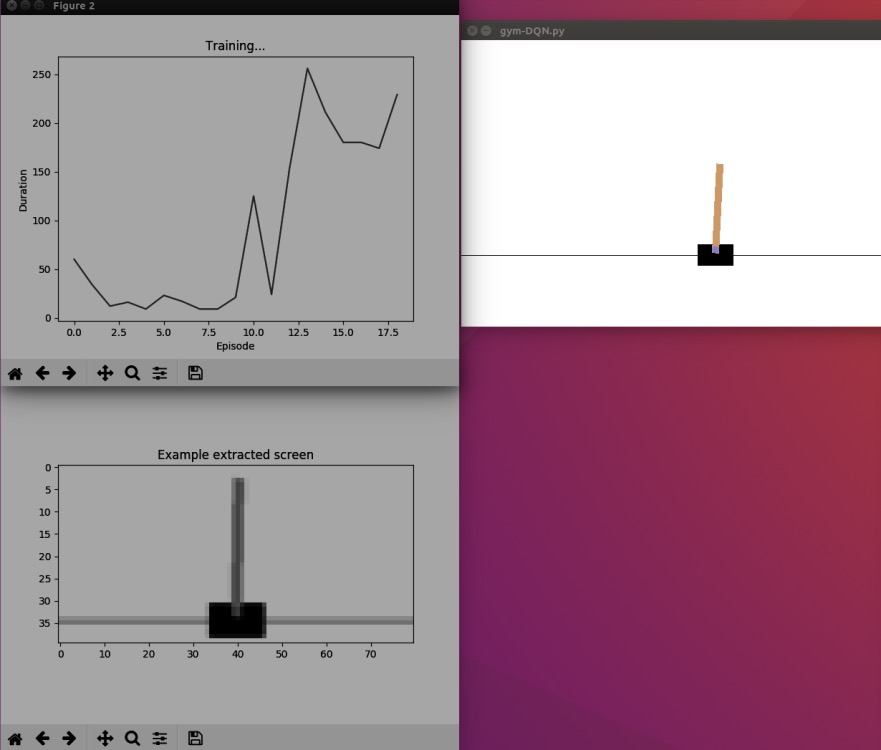
Task: Click Back arrow in bottom figure toolbar
Action: pos(42,739)
